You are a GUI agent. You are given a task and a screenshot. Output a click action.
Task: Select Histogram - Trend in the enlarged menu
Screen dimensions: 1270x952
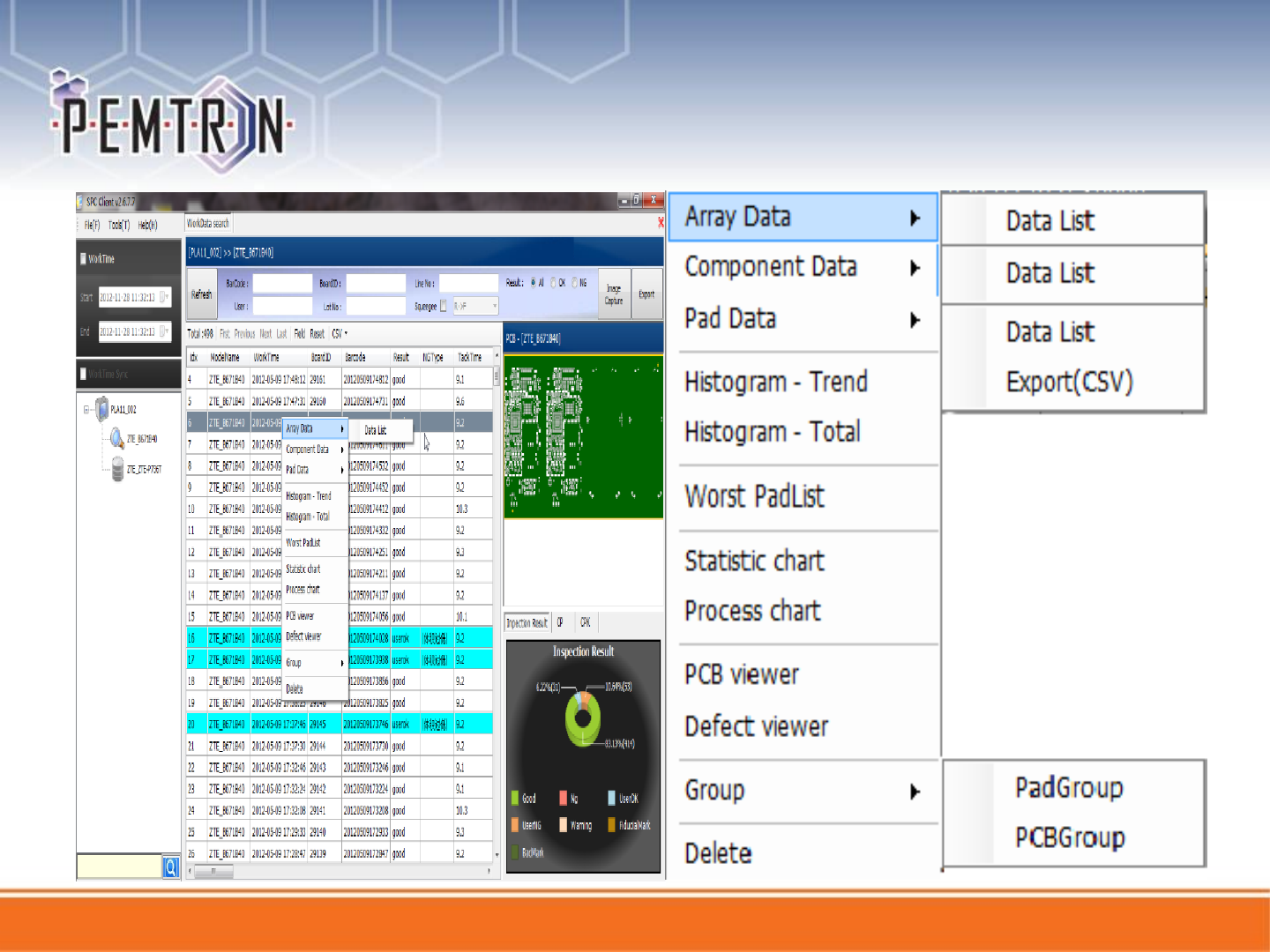coord(776,382)
